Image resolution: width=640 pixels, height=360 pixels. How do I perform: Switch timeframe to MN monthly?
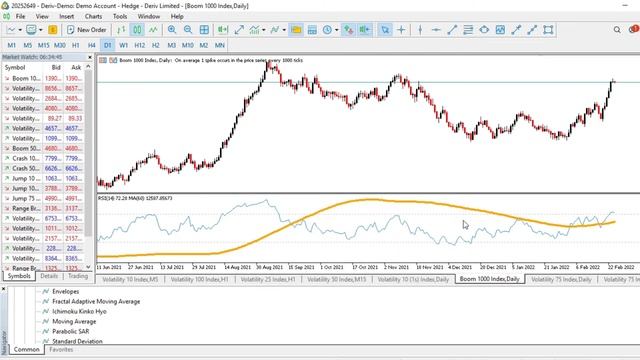(220, 45)
